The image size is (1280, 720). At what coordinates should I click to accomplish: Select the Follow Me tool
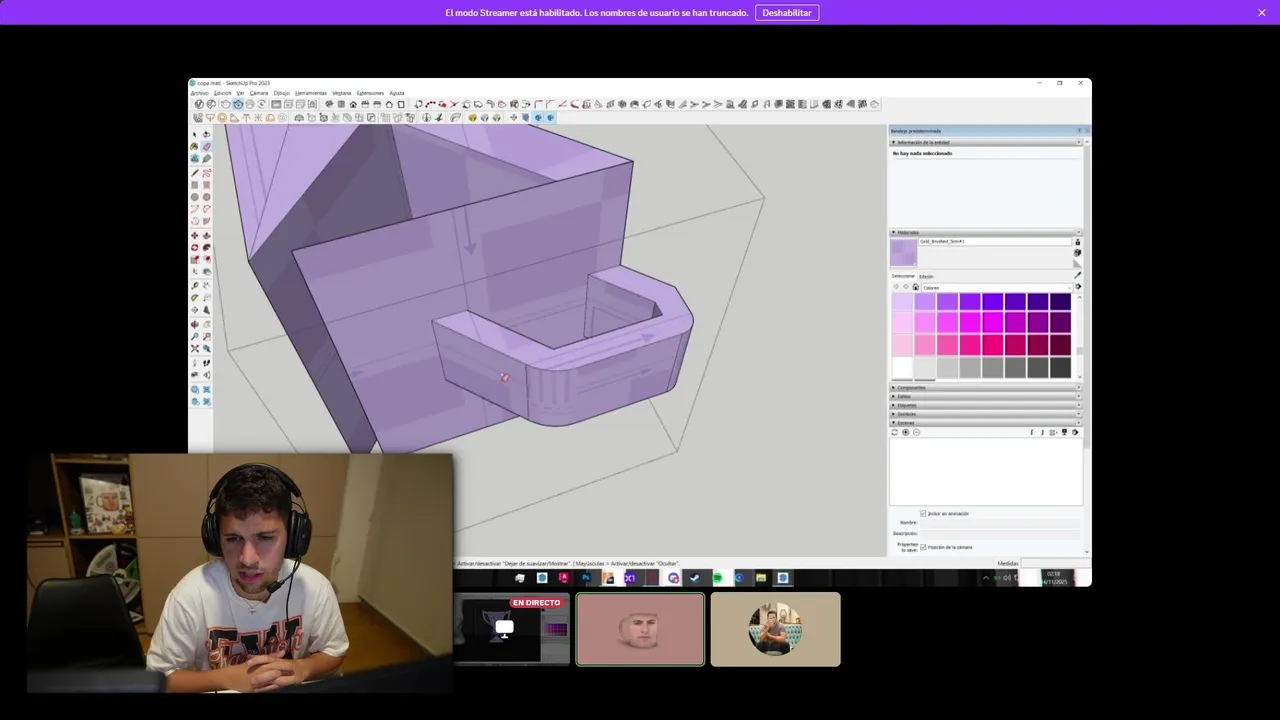(x=206, y=247)
